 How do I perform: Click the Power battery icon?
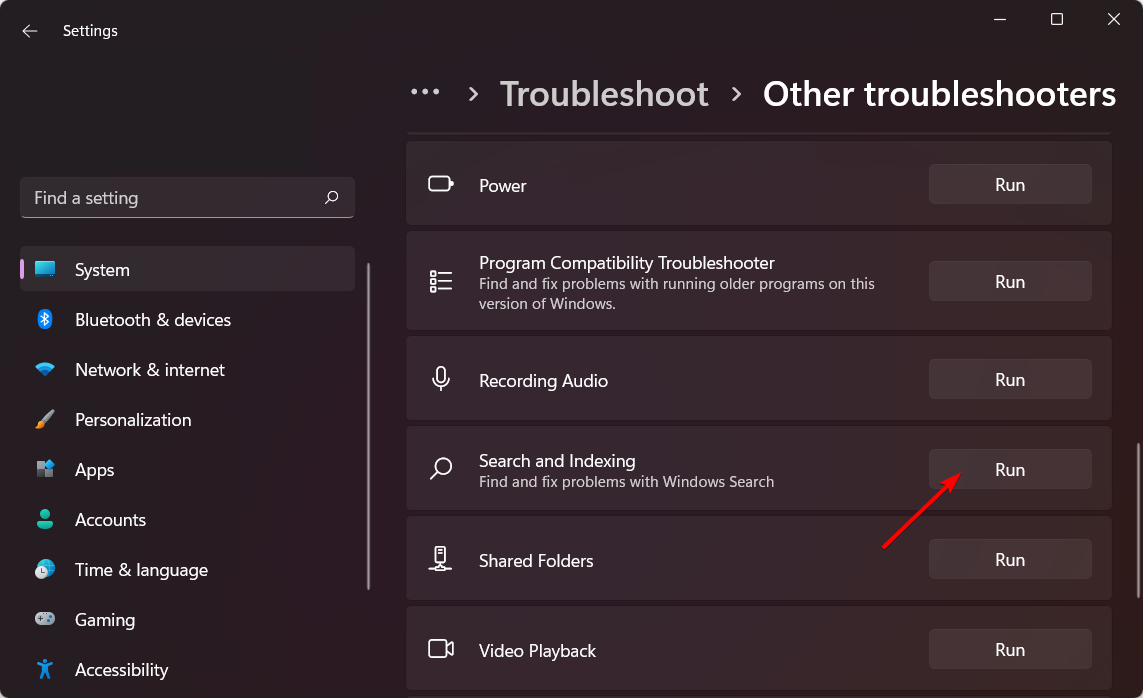pos(441,184)
